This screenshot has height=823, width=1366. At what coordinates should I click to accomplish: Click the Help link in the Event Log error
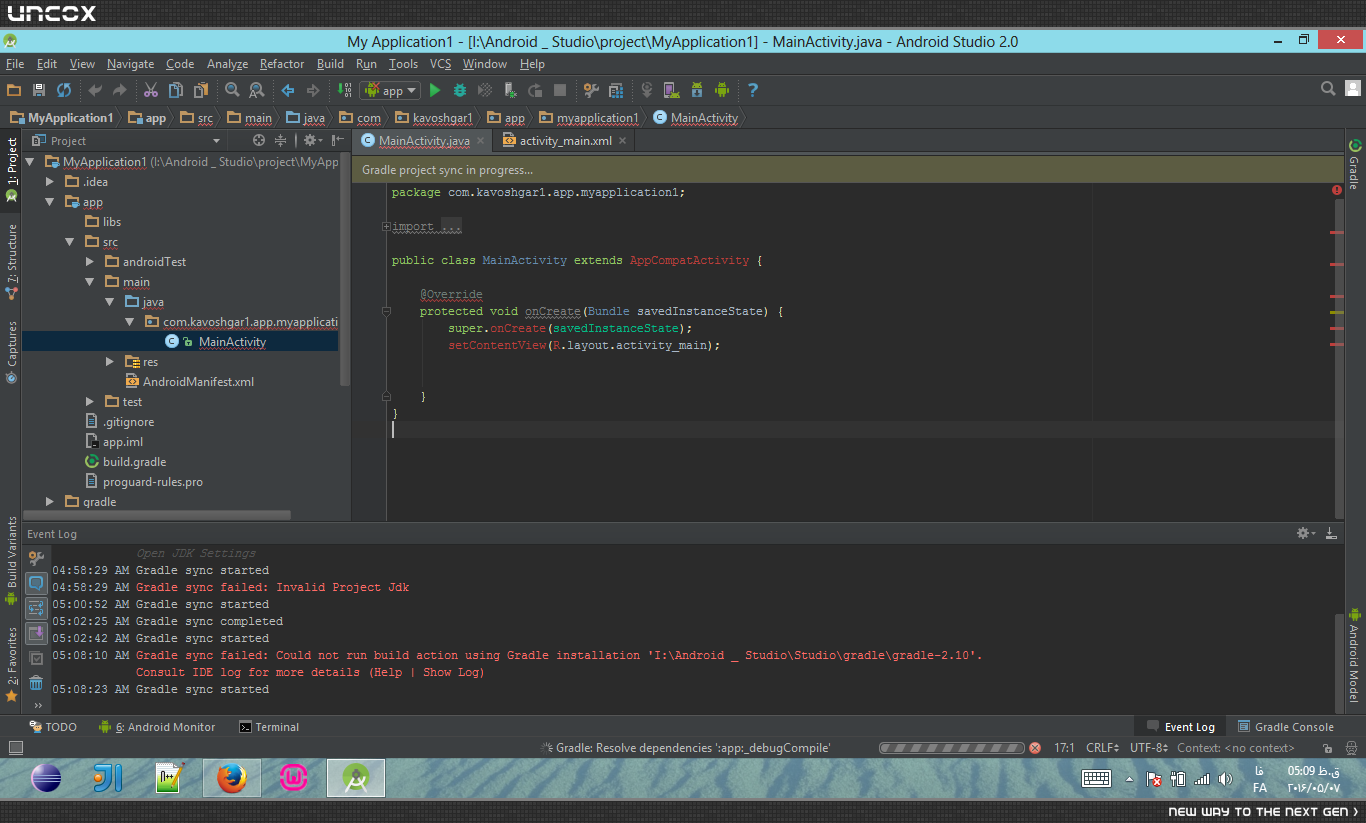(389, 672)
